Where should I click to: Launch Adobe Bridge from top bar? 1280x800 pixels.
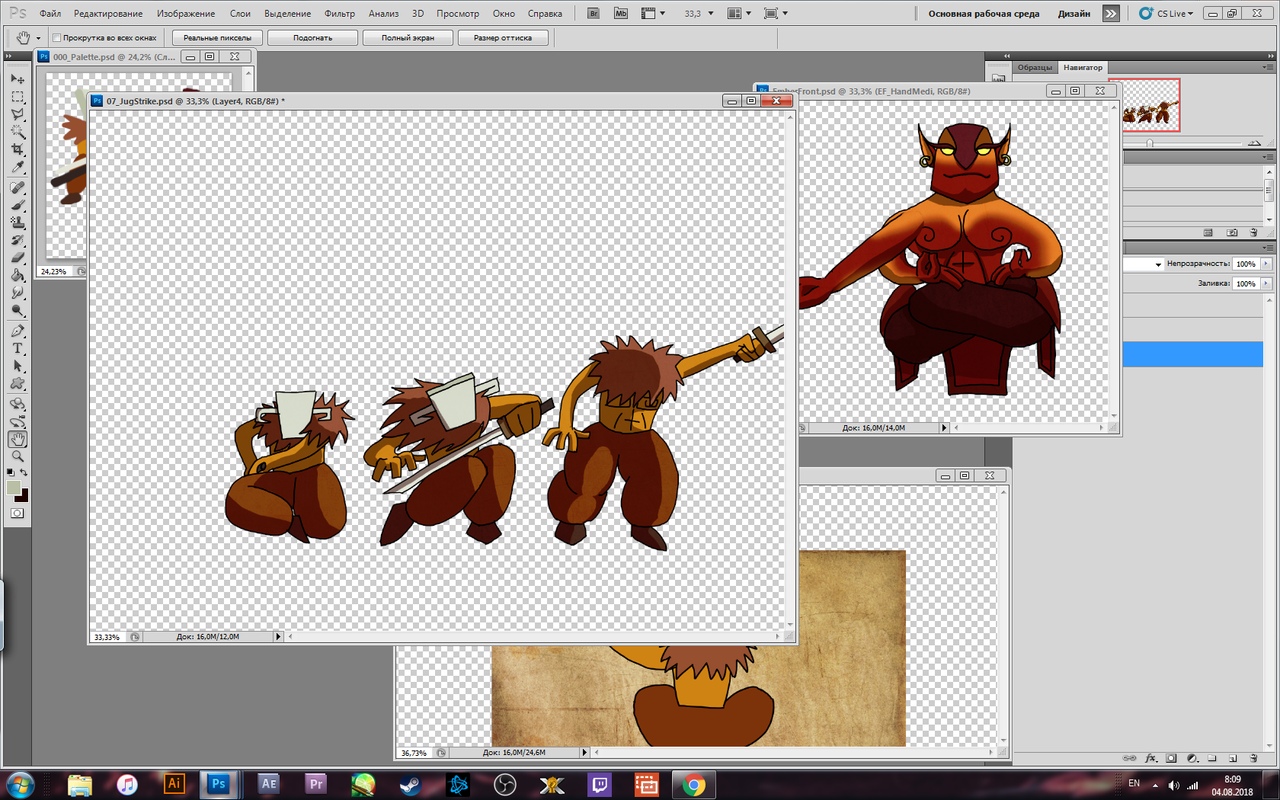point(593,14)
